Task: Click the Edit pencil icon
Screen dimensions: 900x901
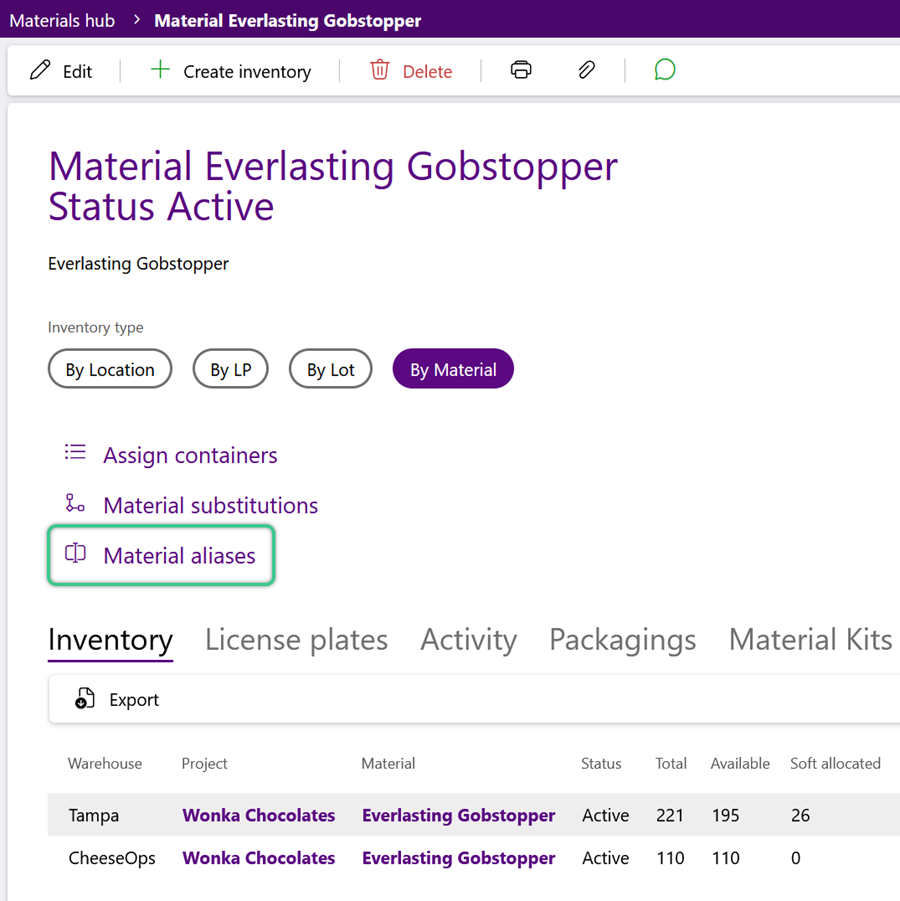Action: coord(40,70)
